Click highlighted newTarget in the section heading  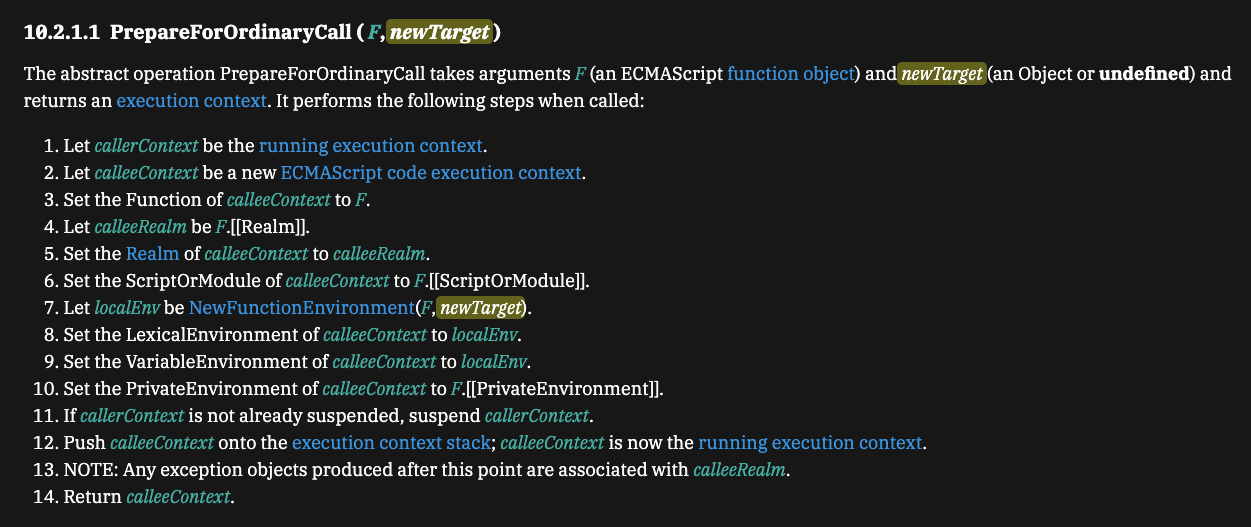440,33
